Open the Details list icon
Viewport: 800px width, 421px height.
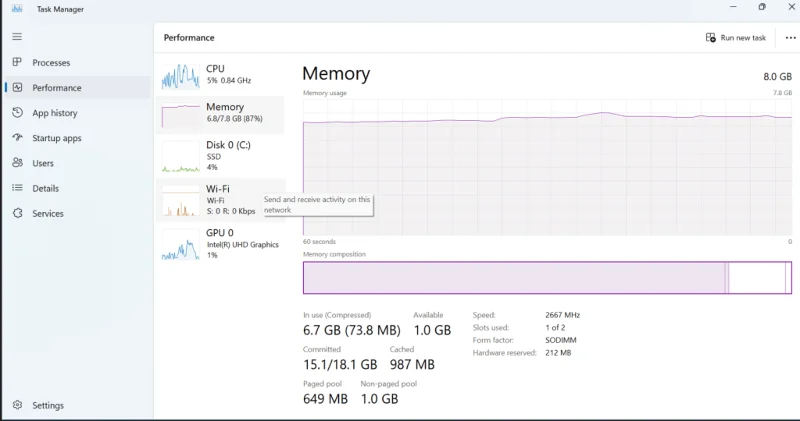click(18, 188)
